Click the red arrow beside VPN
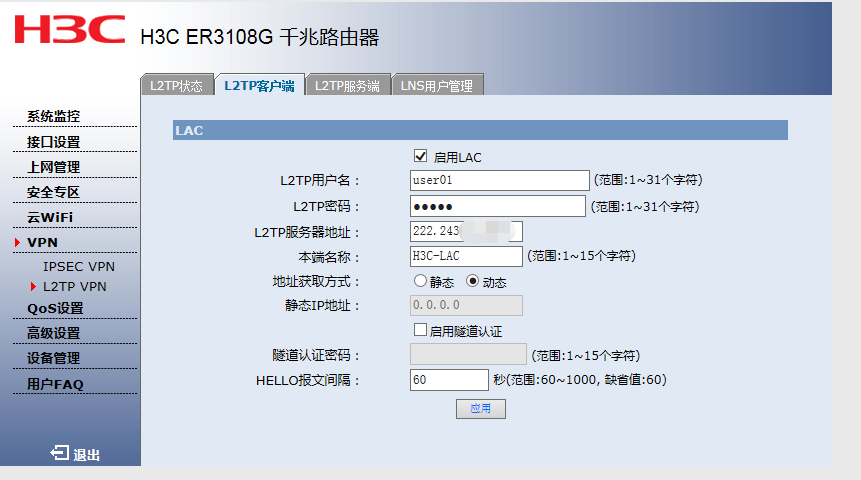This screenshot has height=480, width=861. click(18, 242)
